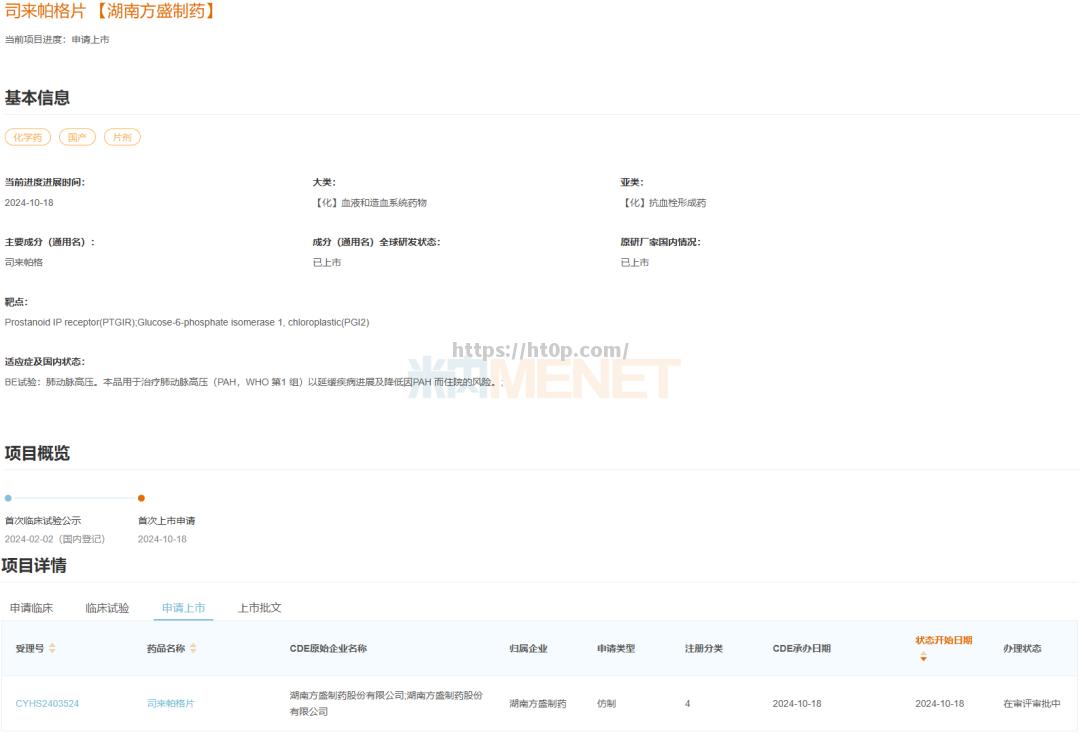Screen dimensions: 1080x734
Task: Select the 首次上市申请 timeline dot
Action: 141,498
